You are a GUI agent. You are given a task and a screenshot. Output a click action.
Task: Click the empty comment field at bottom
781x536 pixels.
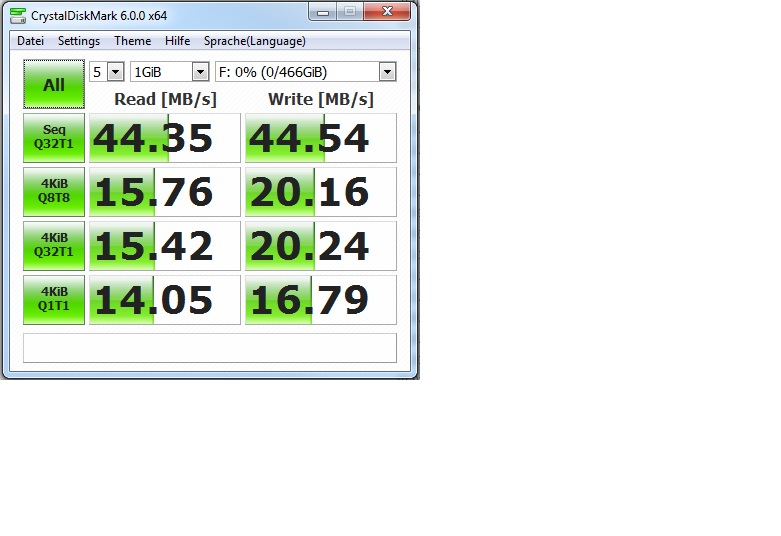[x=210, y=348]
